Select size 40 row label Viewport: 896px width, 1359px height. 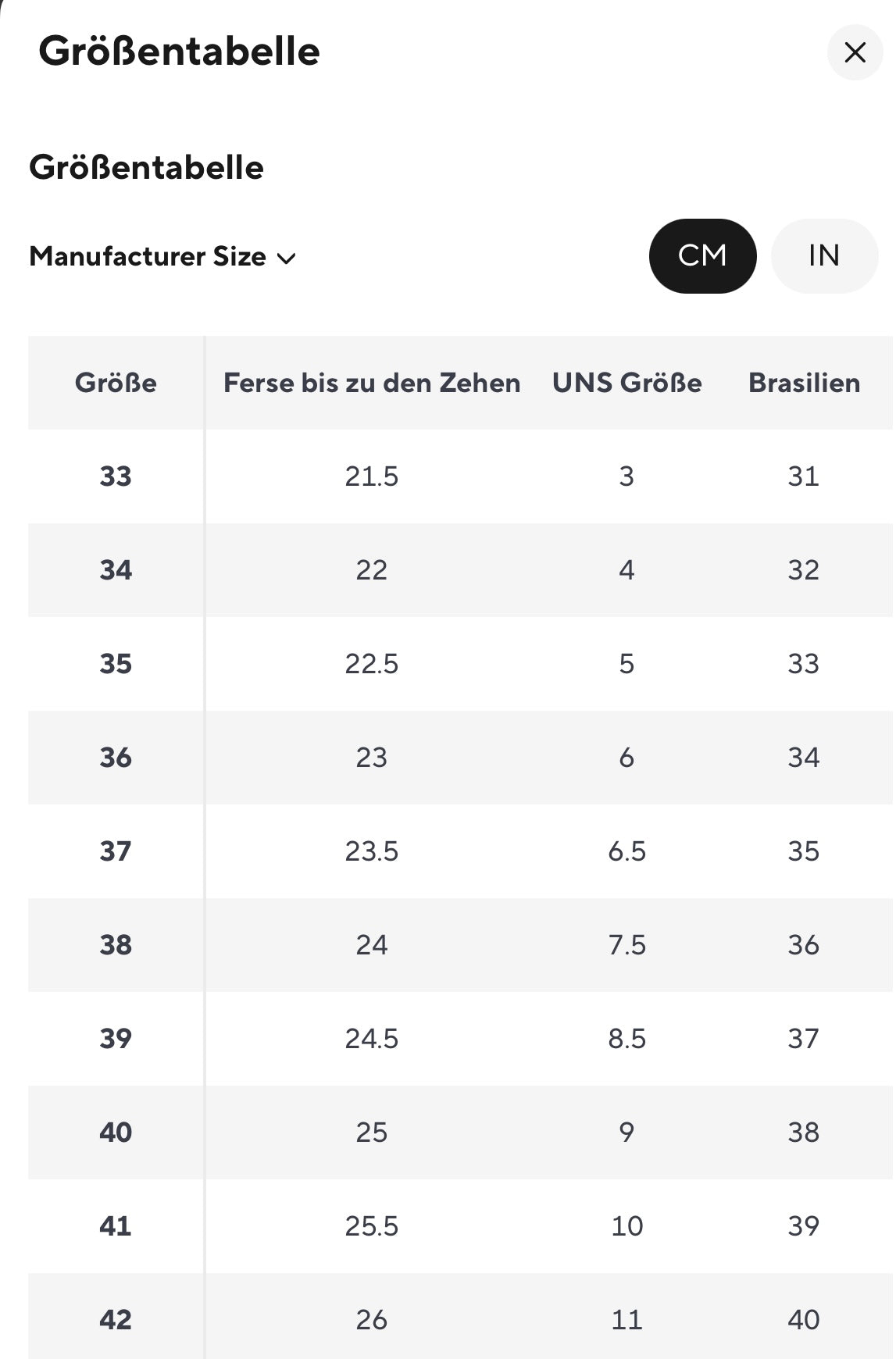click(116, 1132)
